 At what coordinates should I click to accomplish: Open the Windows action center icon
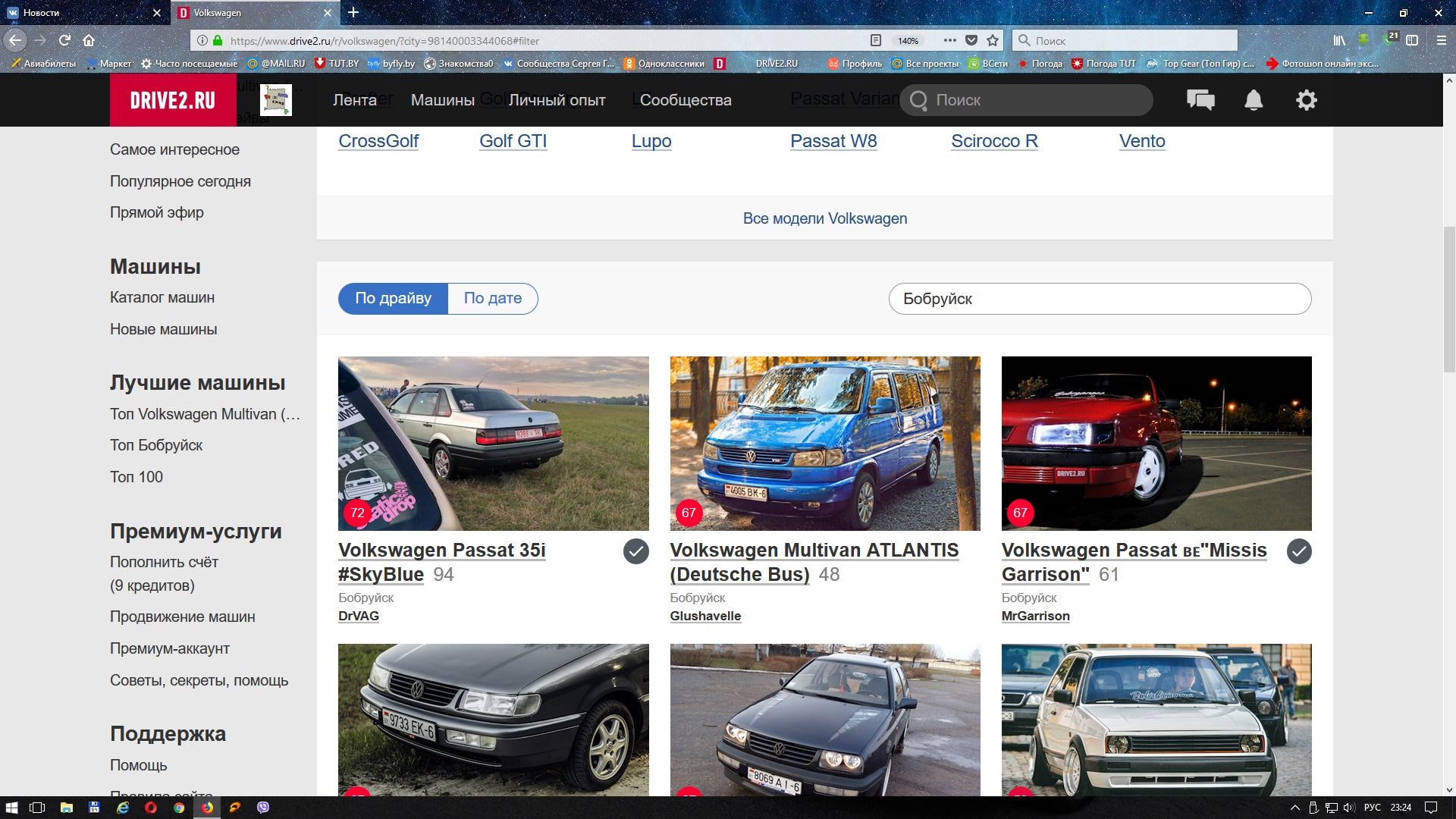click(1431, 808)
